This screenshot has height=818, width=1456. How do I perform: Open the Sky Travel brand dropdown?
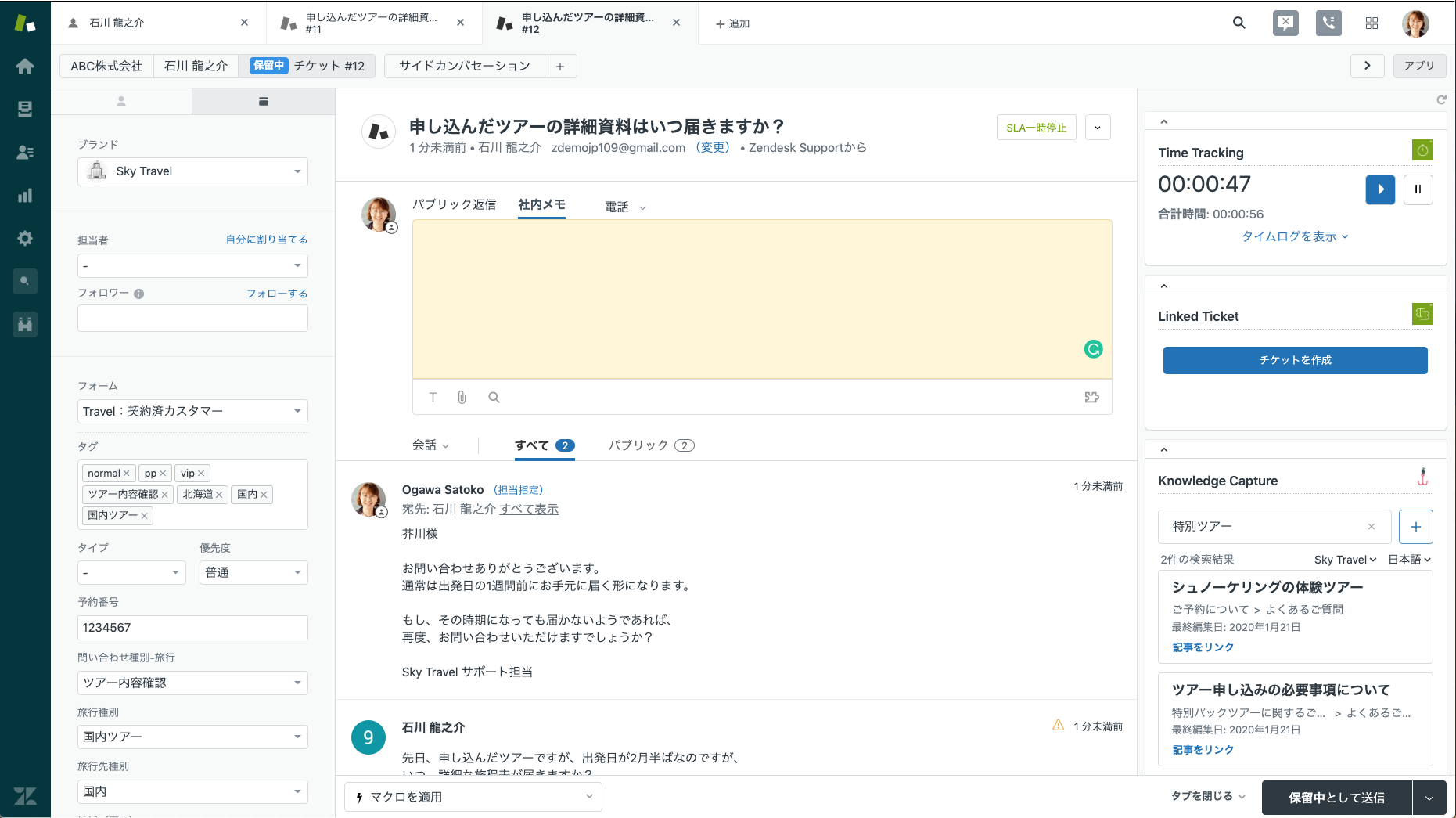coord(192,171)
